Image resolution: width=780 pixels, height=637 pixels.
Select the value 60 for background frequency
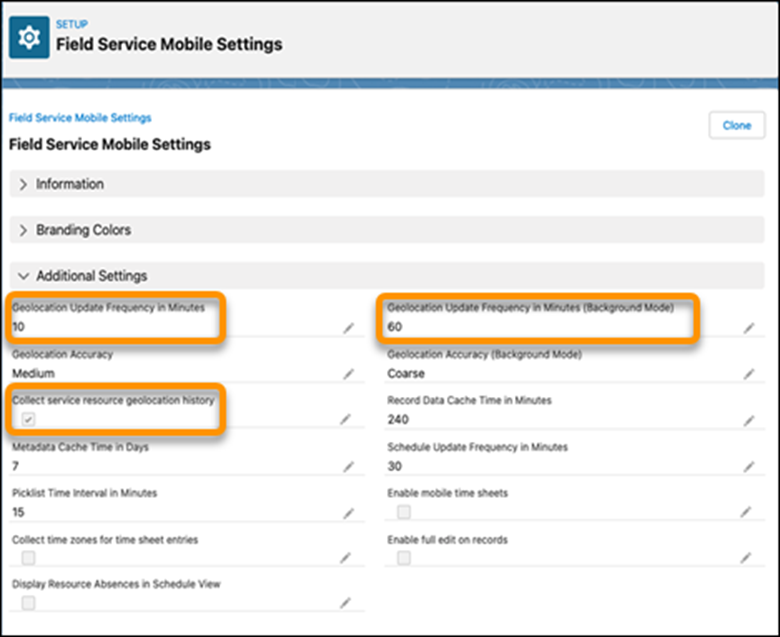pos(395,327)
